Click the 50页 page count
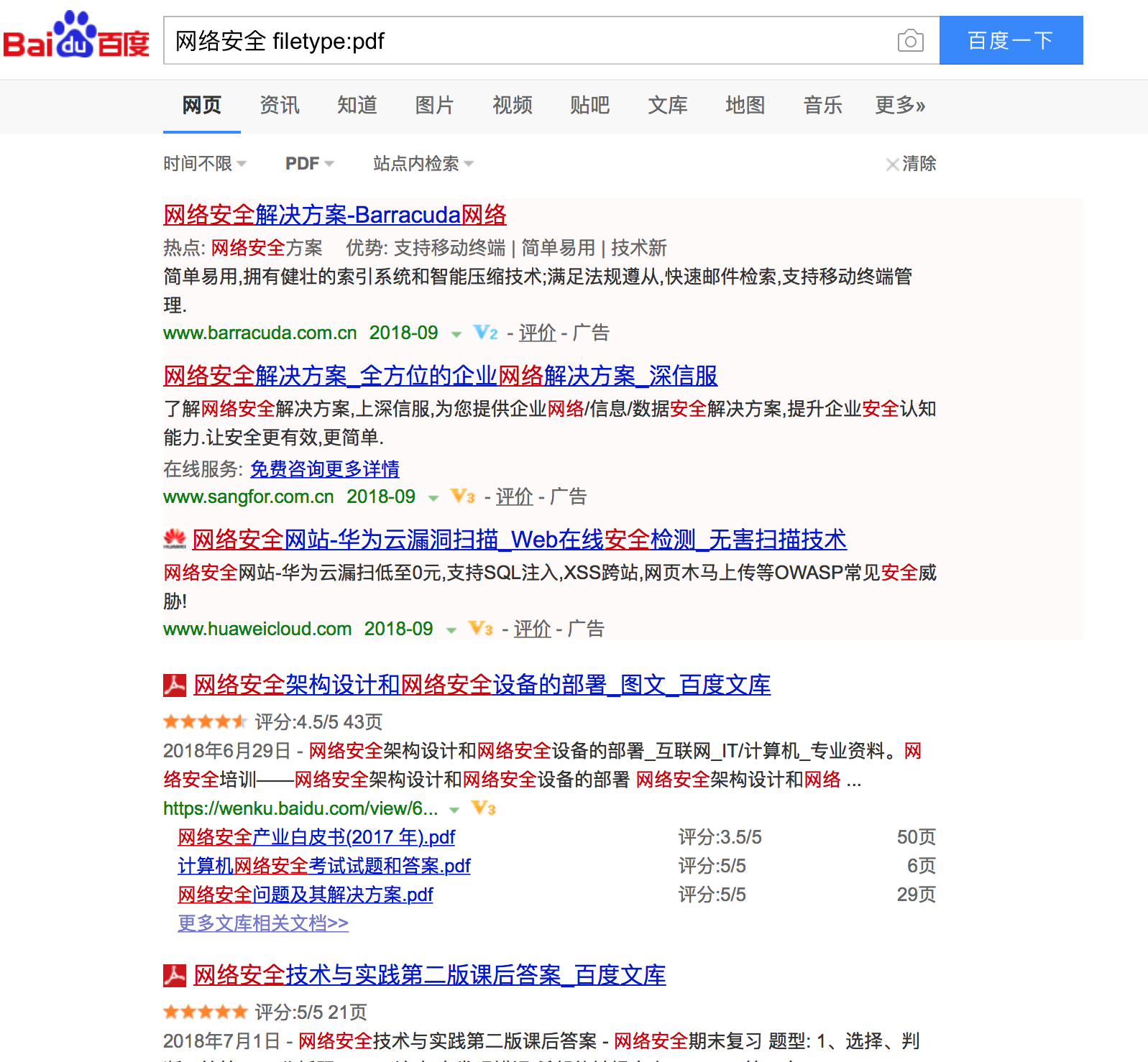This screenshot has height=1062, width=1148. 917,837
